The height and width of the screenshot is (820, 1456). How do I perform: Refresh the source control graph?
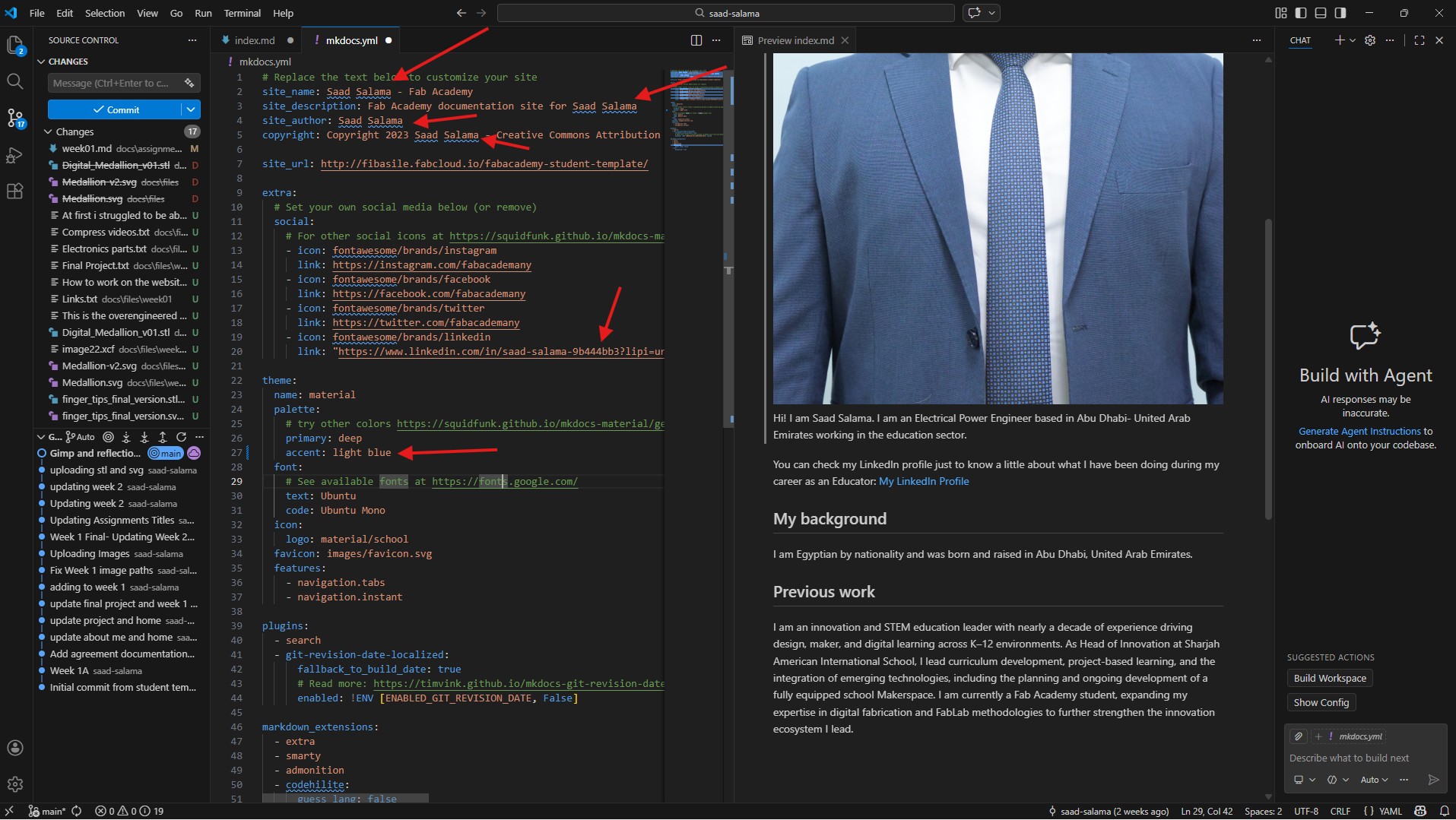pos(181,437)
